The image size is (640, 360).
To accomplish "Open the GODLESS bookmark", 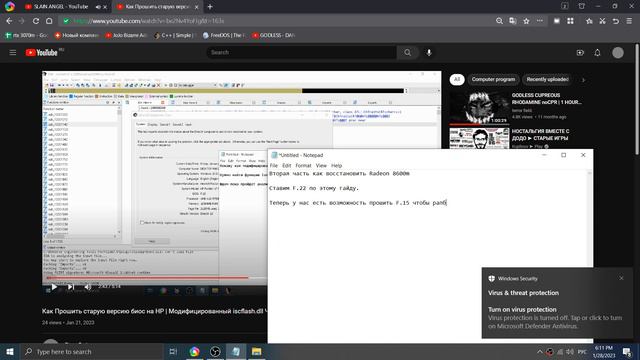I will (273, 36).
